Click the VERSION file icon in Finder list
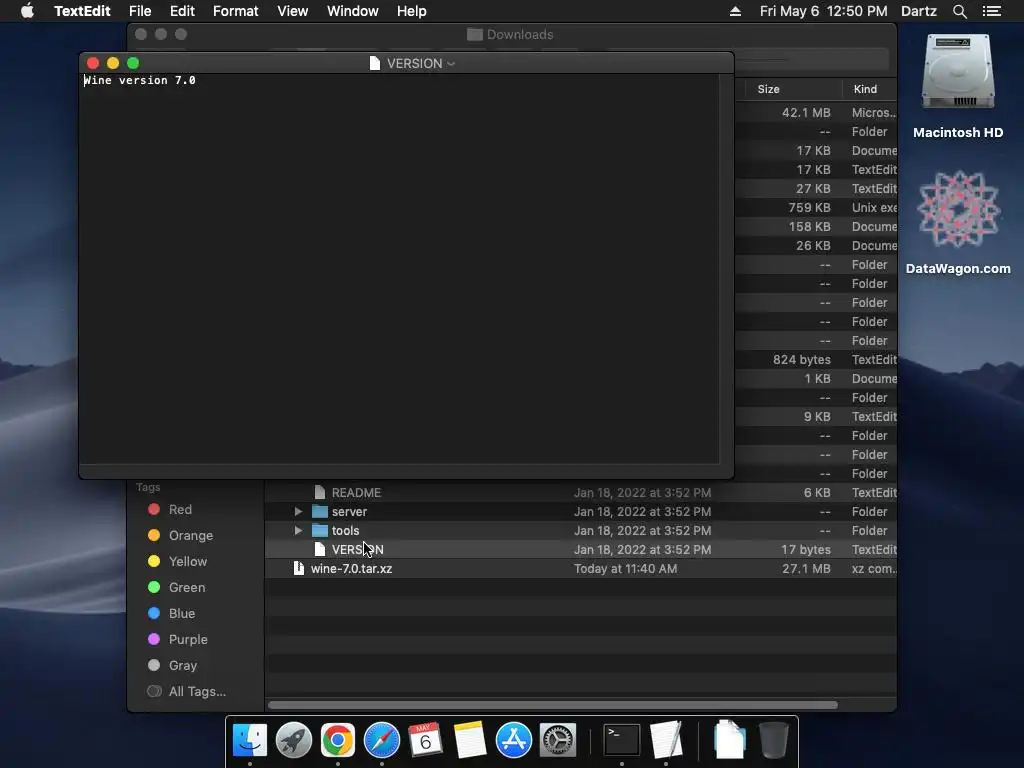 [319, 549]
